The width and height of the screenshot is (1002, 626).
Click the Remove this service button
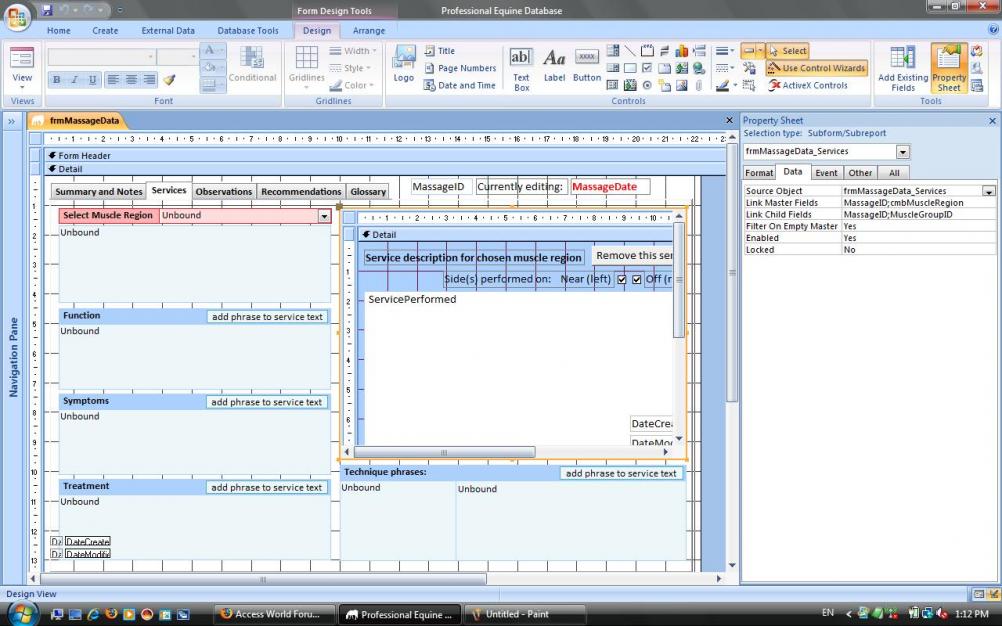point(633,256)
